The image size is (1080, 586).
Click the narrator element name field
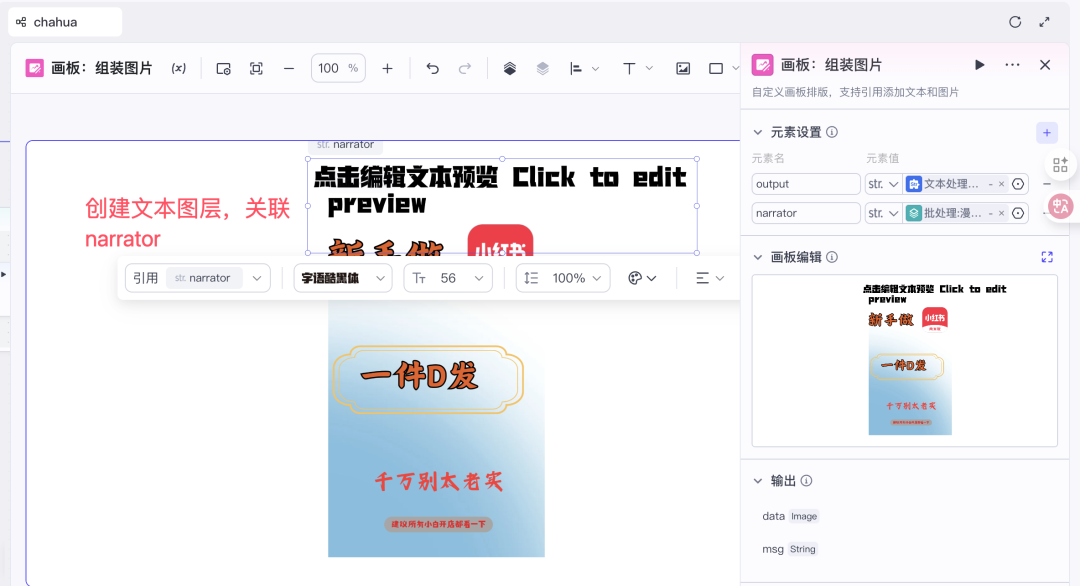click(x=805, y=213)
